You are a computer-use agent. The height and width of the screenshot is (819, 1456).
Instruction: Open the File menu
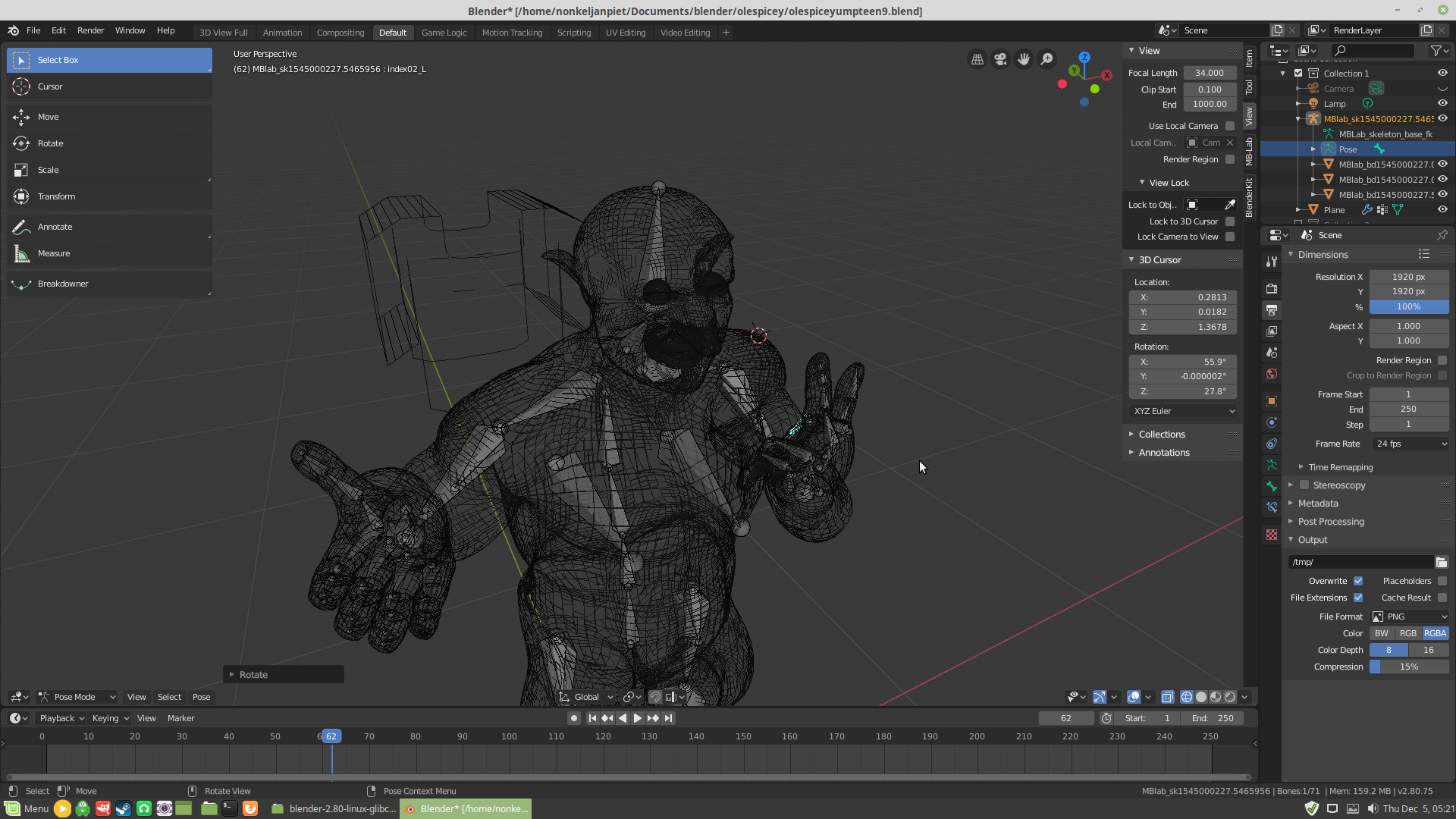pos(33,30)
